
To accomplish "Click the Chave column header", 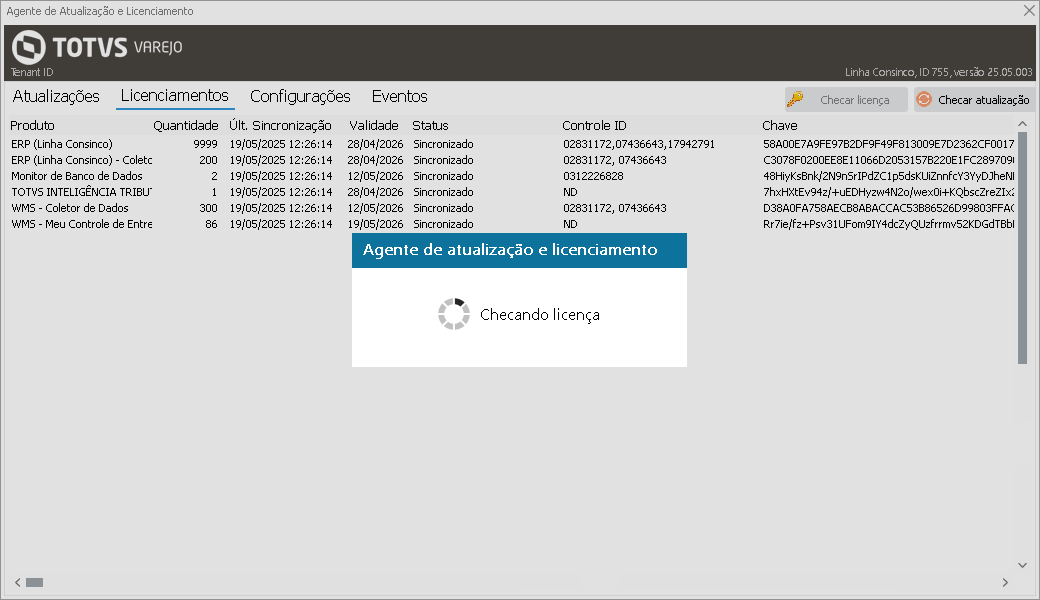I will (x=779, y=125).
